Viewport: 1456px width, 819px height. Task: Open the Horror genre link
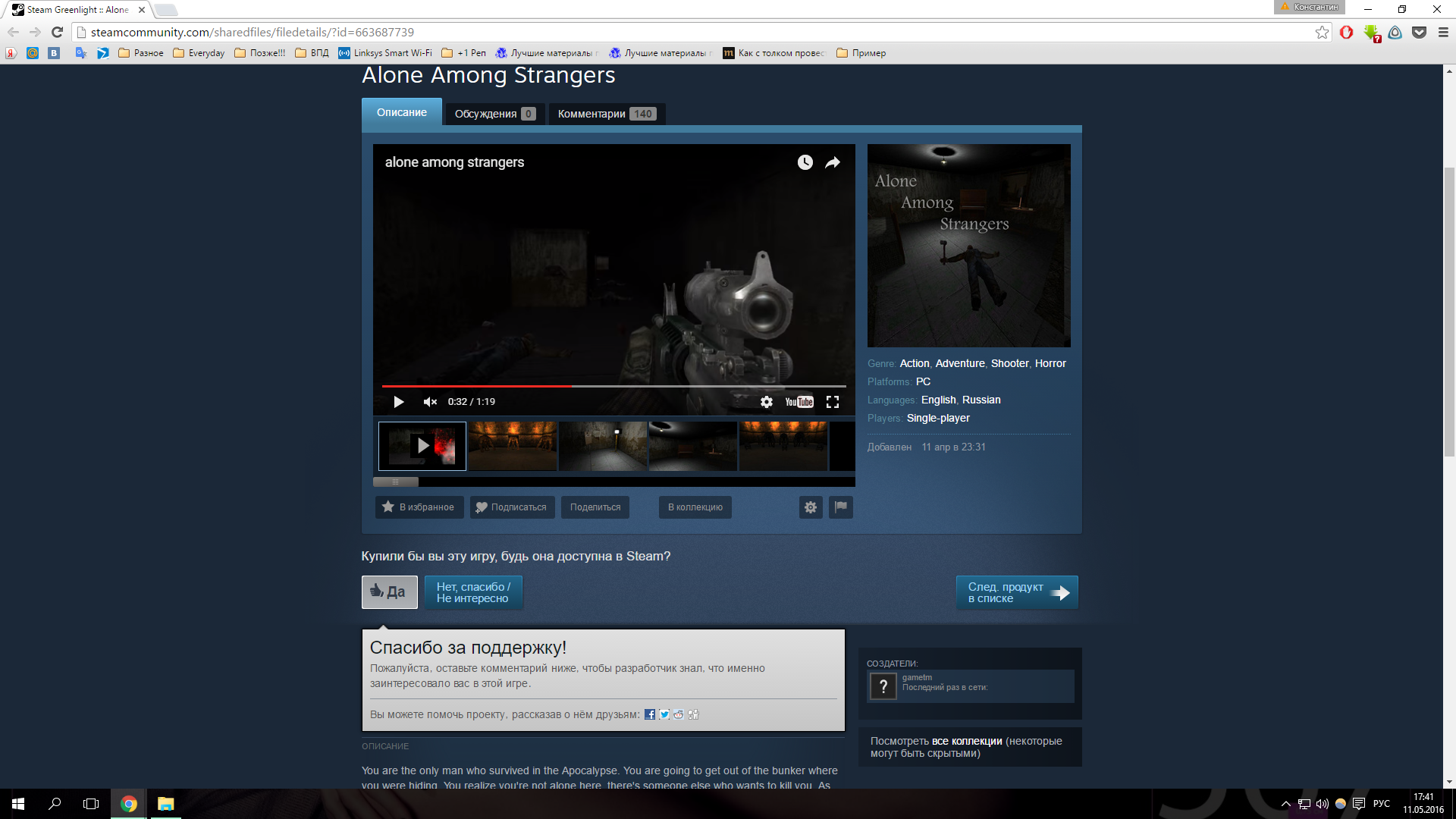click(x=1050, y=363)
